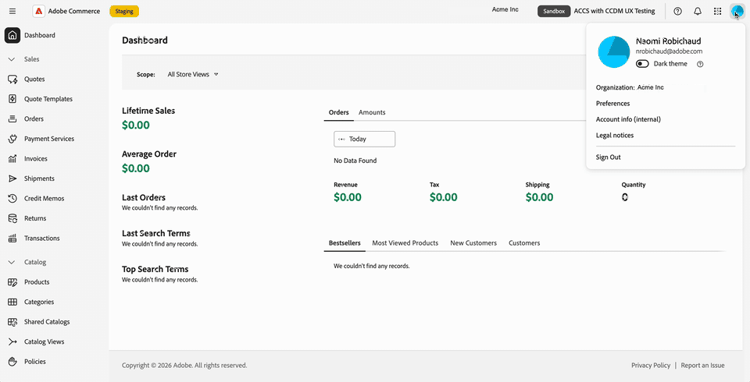750x382 pixels.
Task: Click Sign Out in profile menu
Action: point(608,157)
